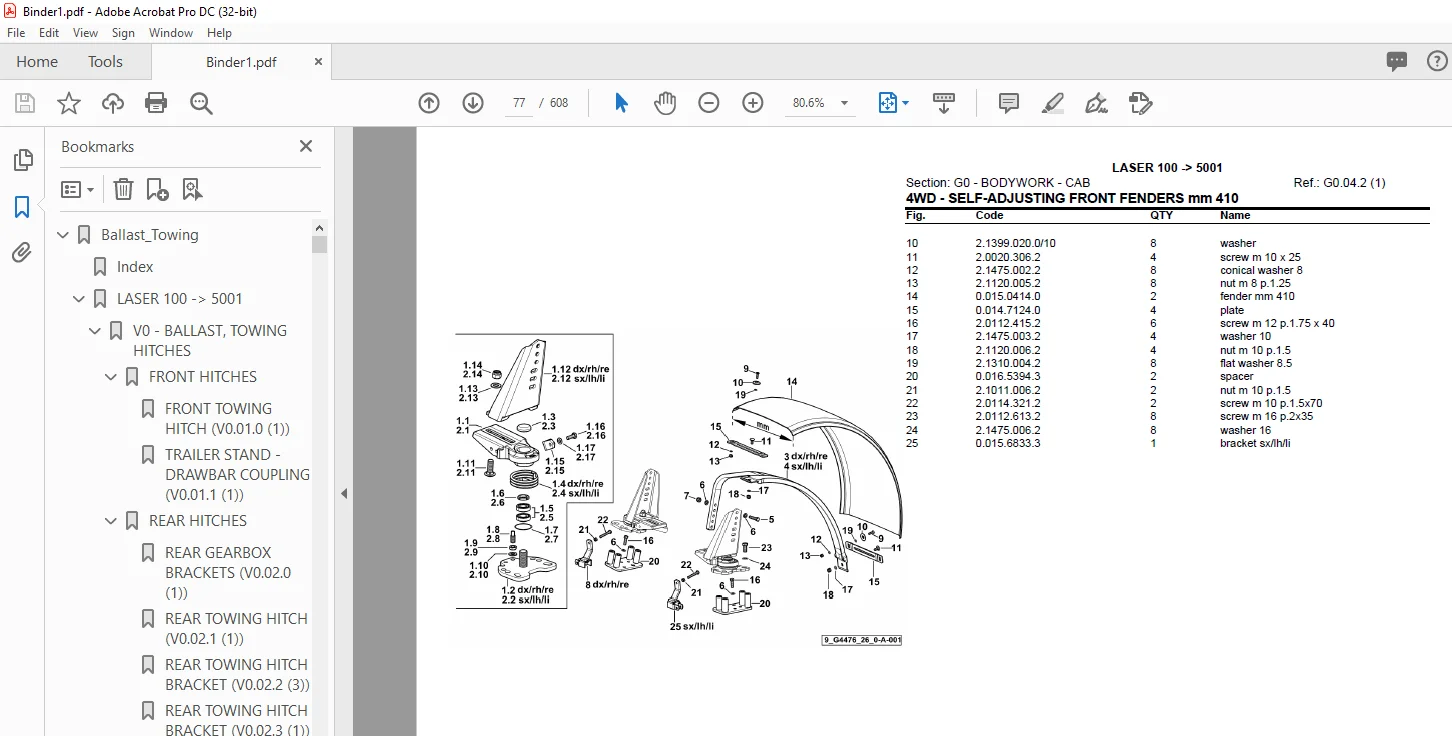The width and height of the screenshot is (1452, 736).
Task: Close the Bookmarks panel
Action: coord(306,146)
